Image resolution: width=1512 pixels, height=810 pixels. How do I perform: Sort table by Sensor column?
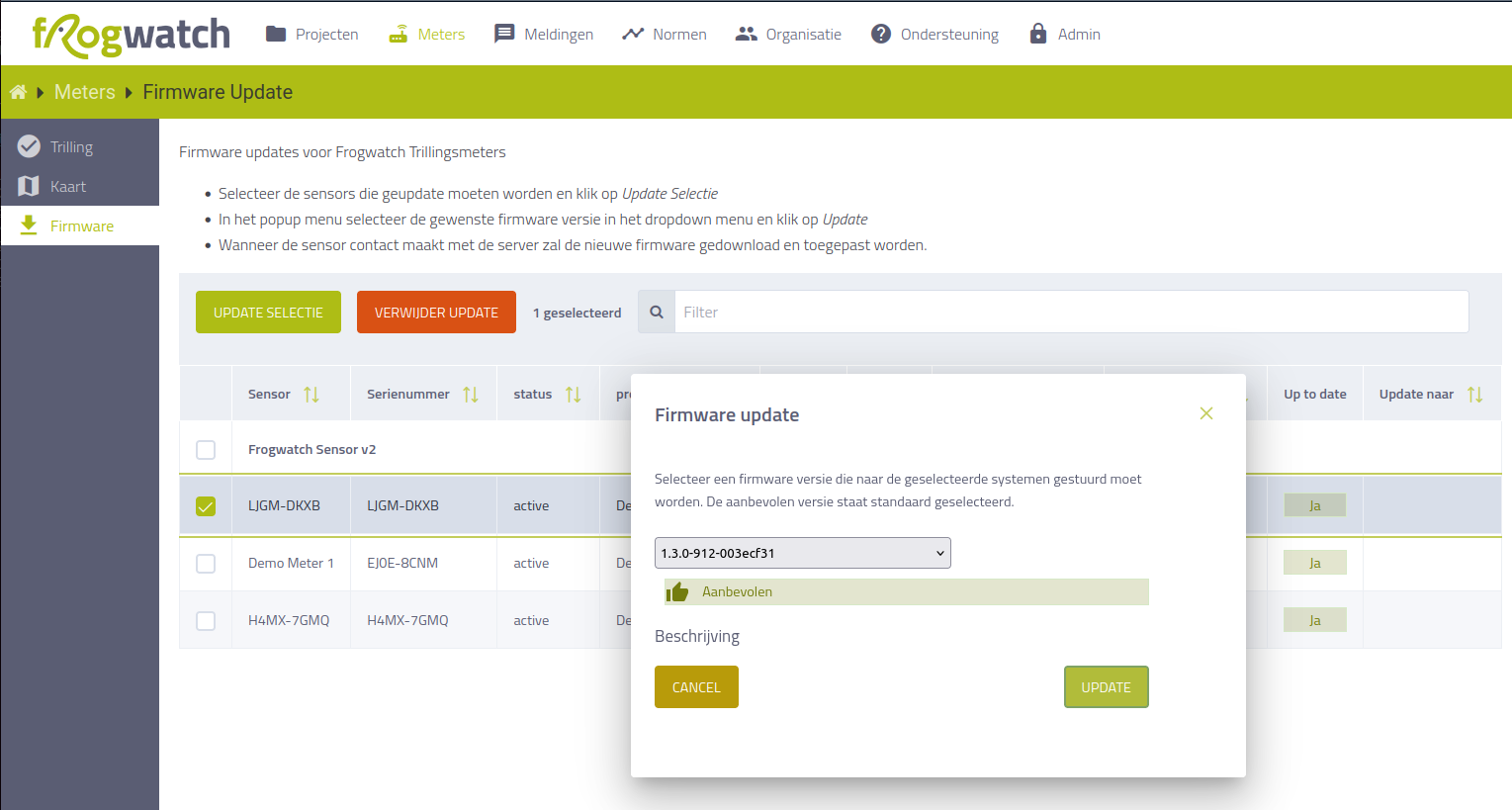[x=311, y=395]
